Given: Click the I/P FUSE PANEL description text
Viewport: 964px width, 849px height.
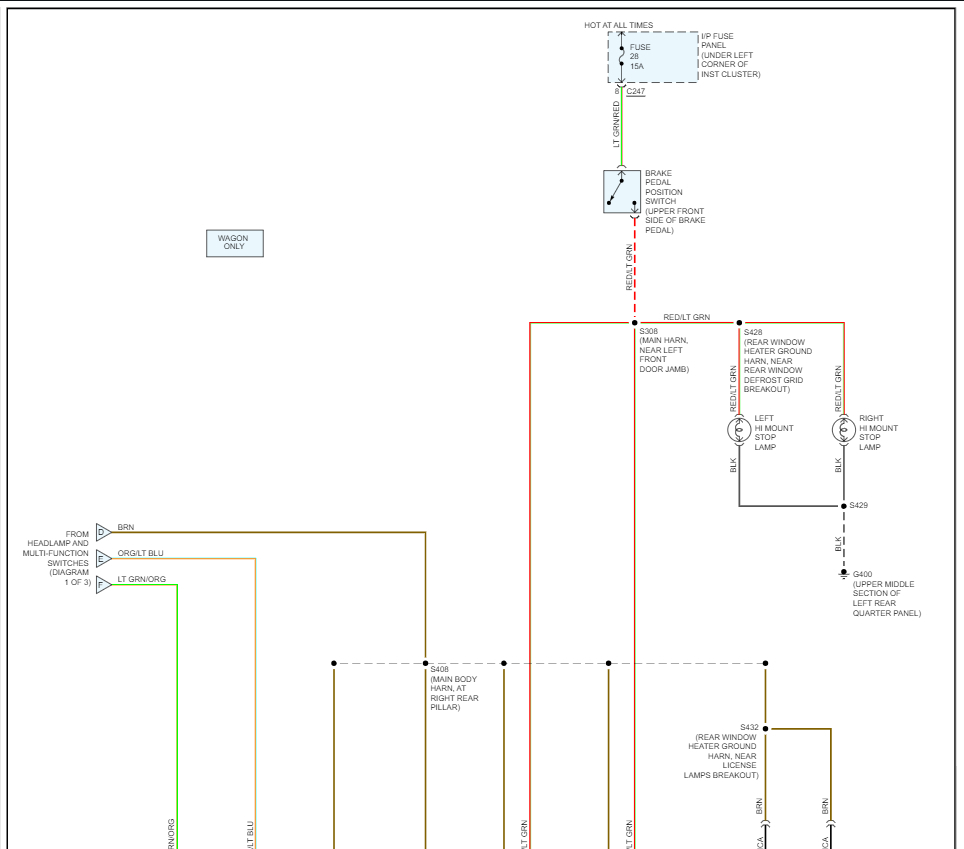Looking at the screenshot, I should click(x=730, y=55).
